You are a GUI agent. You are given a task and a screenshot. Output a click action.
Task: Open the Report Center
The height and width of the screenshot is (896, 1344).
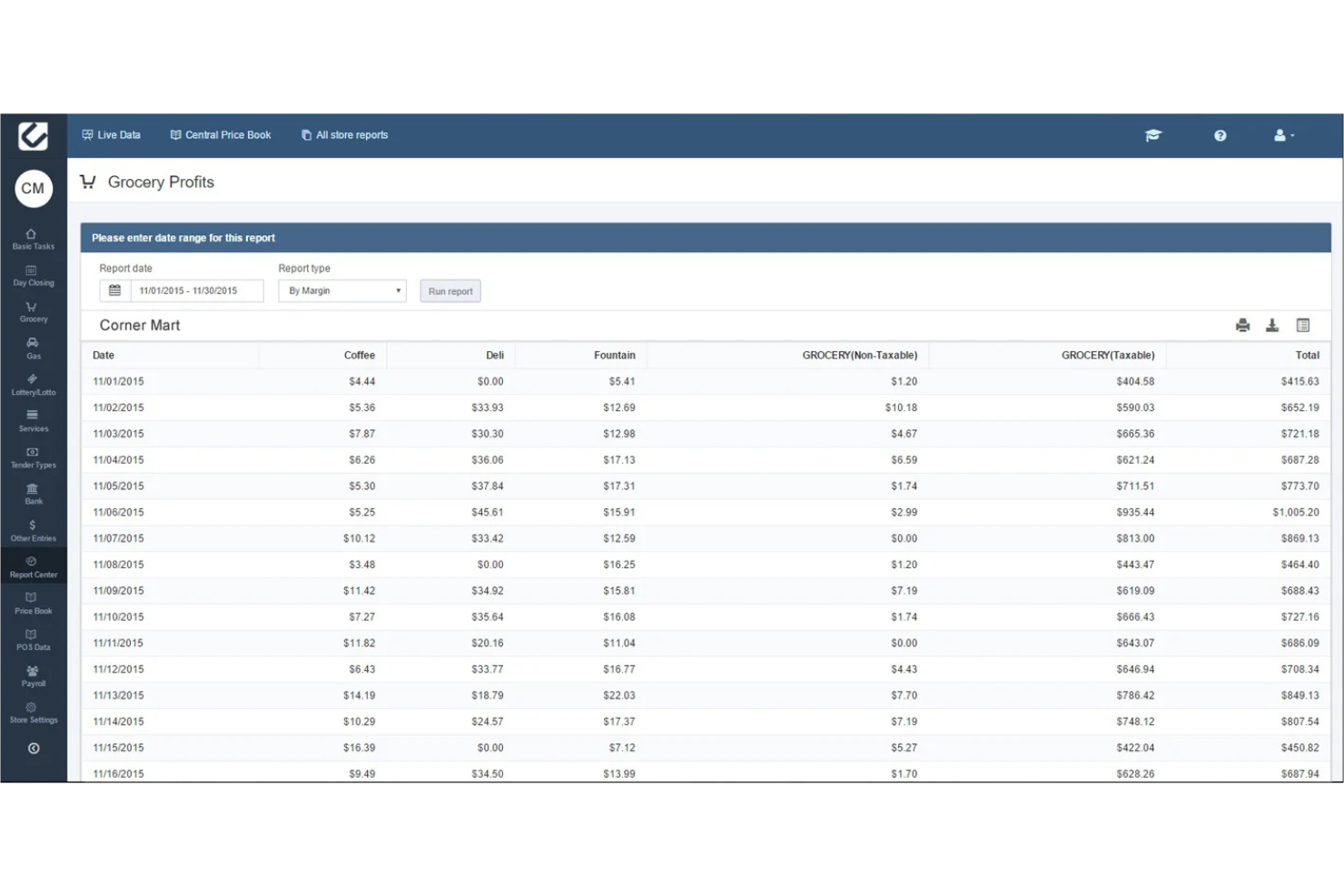coord(33,566)
